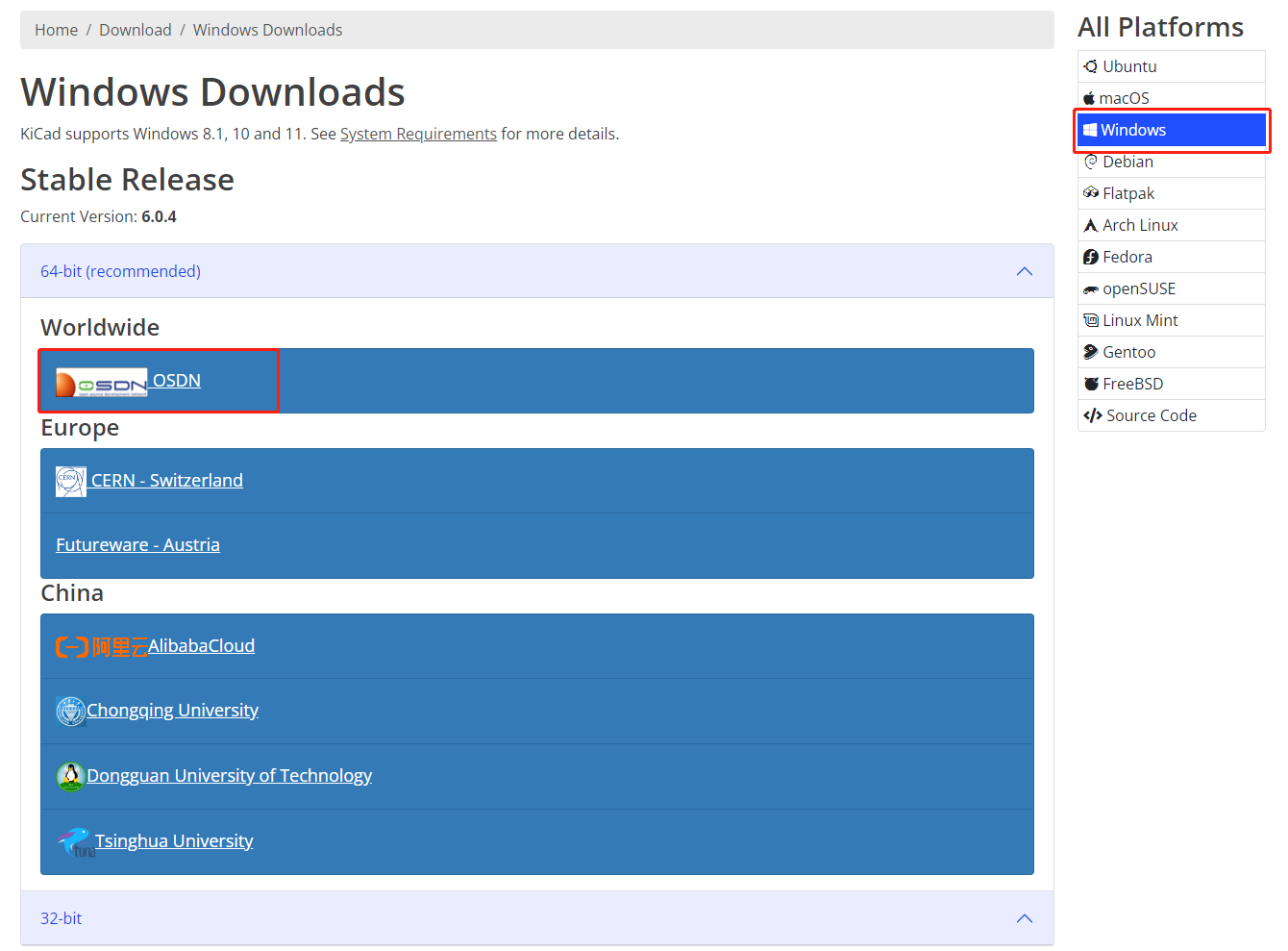Screen dimensions: 1288x951
Task: Click the version number 6.0.4
Action: [x=159, y=216]
